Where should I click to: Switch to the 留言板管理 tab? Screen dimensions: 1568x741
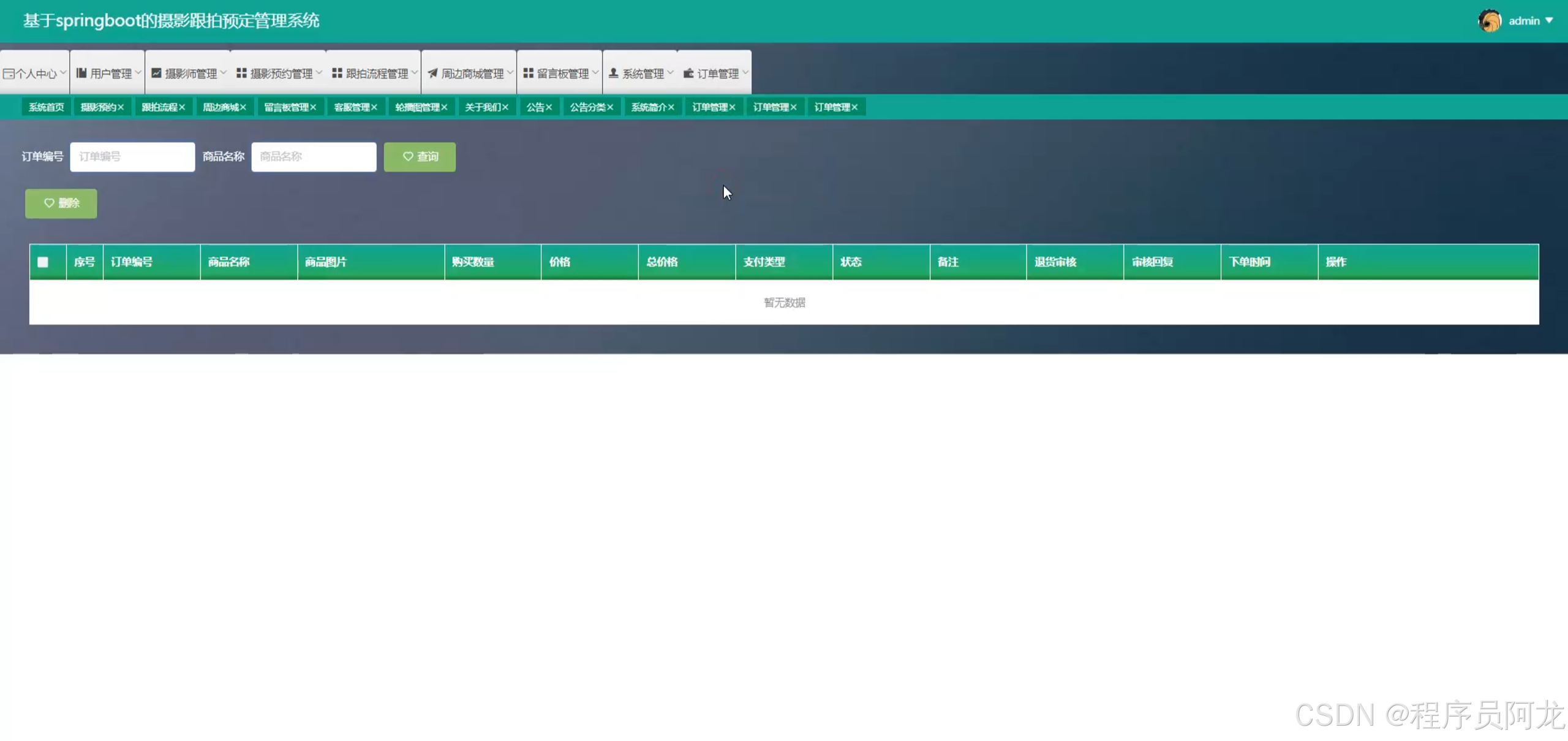[x=285, y=107]
